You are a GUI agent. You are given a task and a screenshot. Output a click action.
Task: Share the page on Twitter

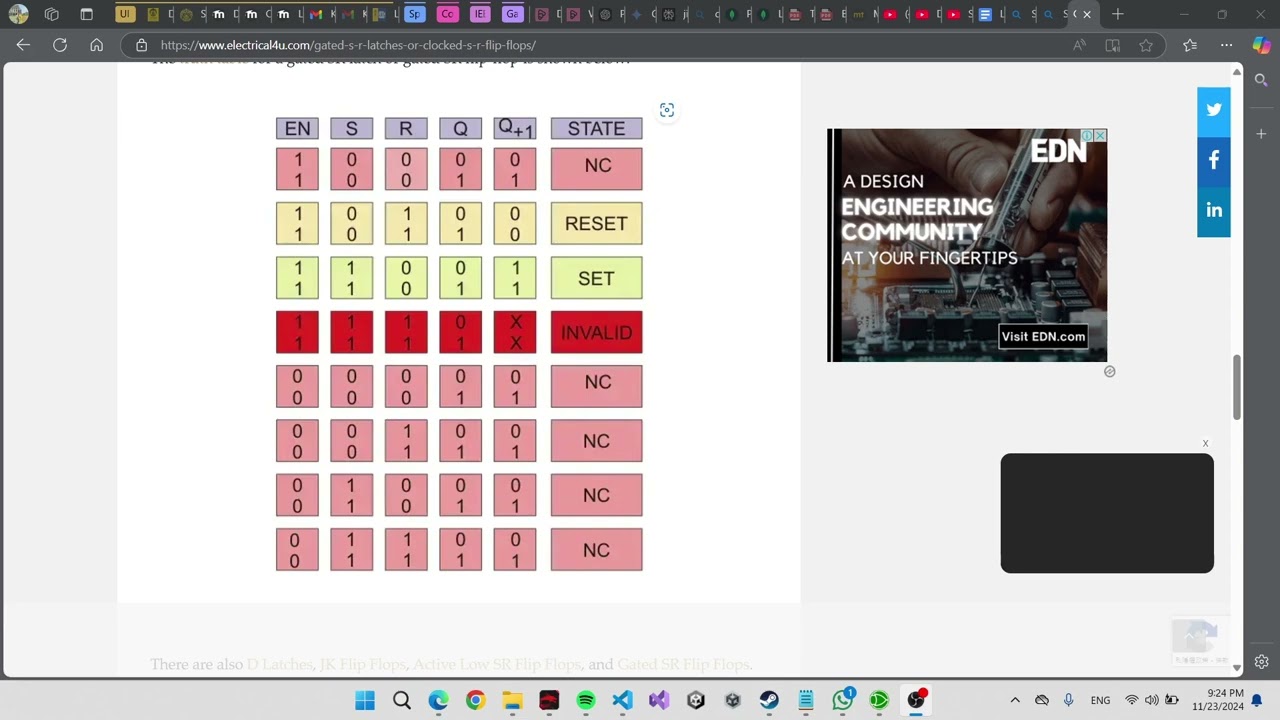click(1214, 110)
